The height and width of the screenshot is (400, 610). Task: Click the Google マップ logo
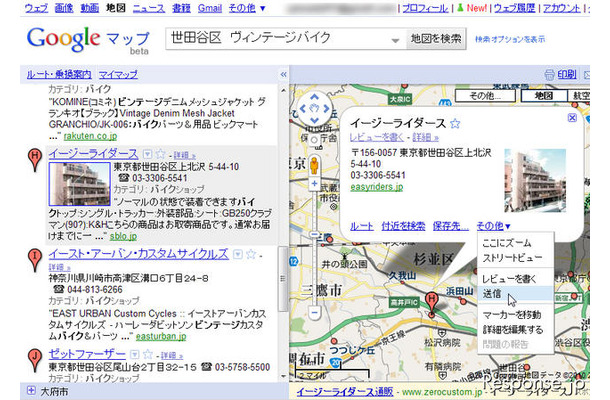point(88,40)
